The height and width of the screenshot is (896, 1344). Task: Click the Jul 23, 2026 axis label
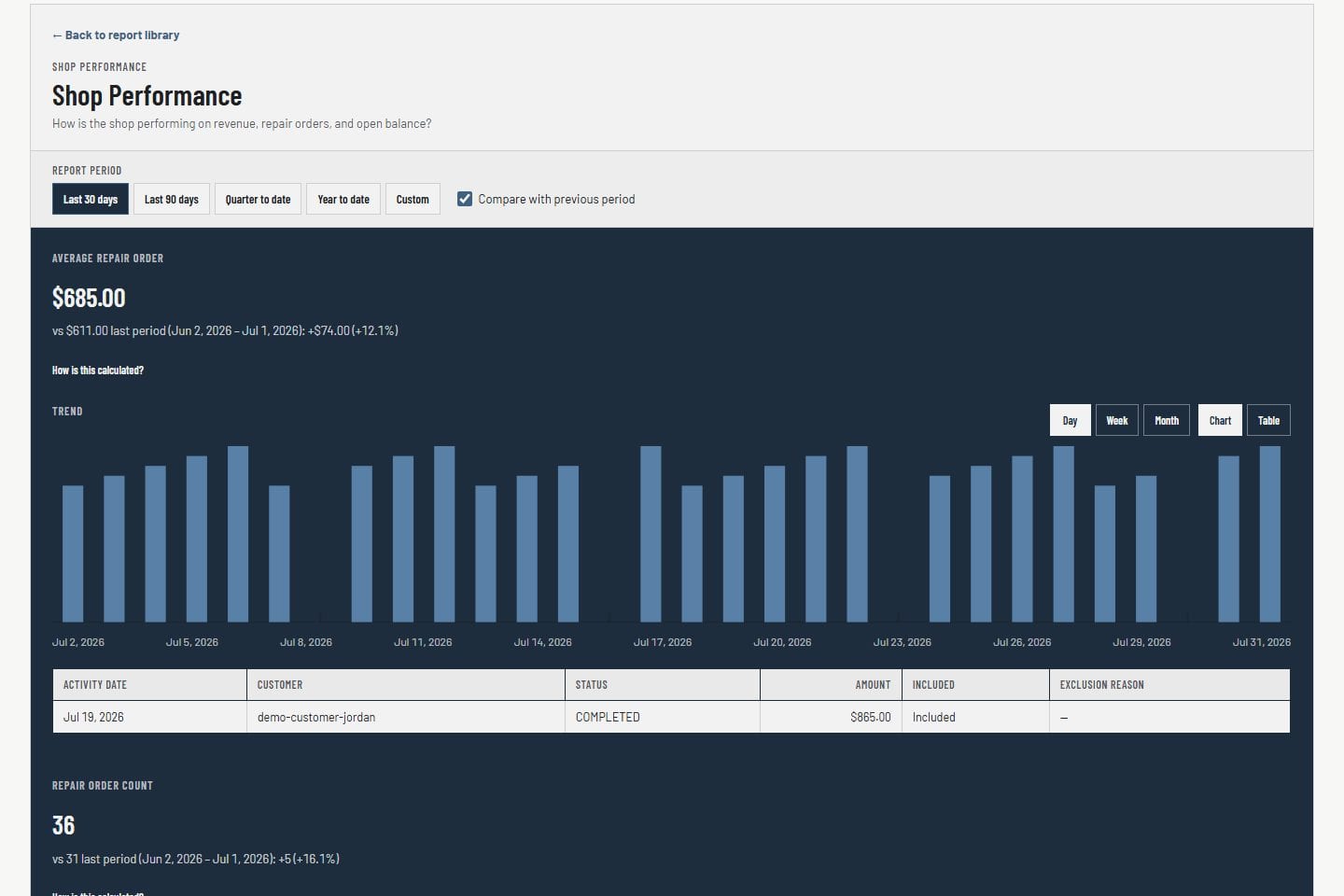coord(903,642)
